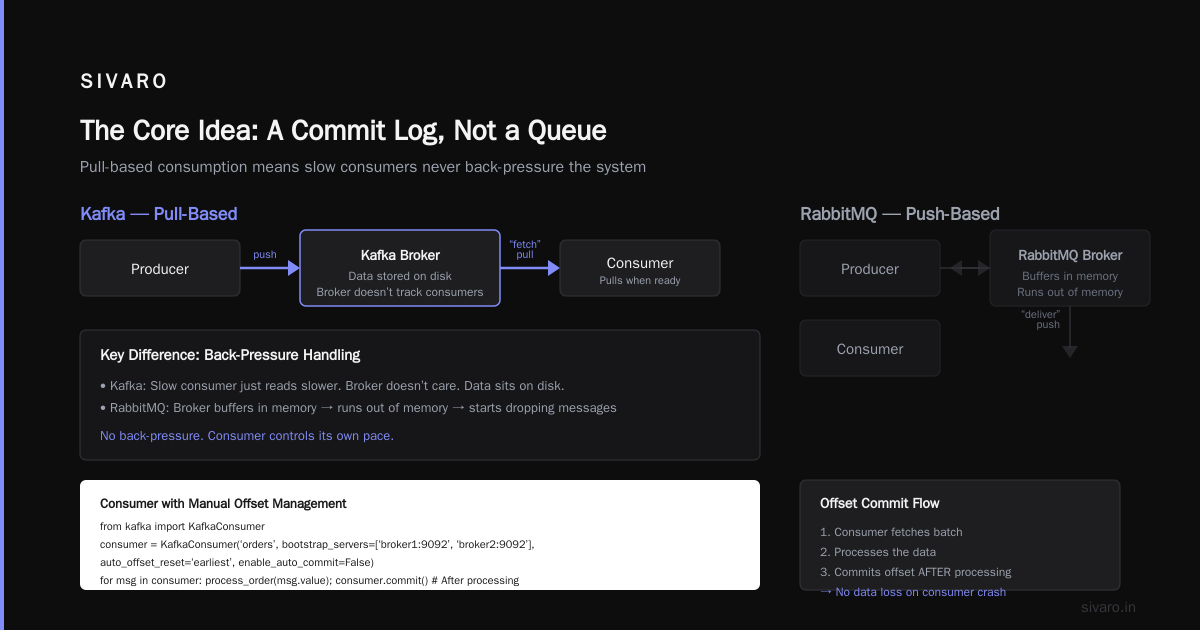Click the SIVARO logo text

tap(124, 82)
